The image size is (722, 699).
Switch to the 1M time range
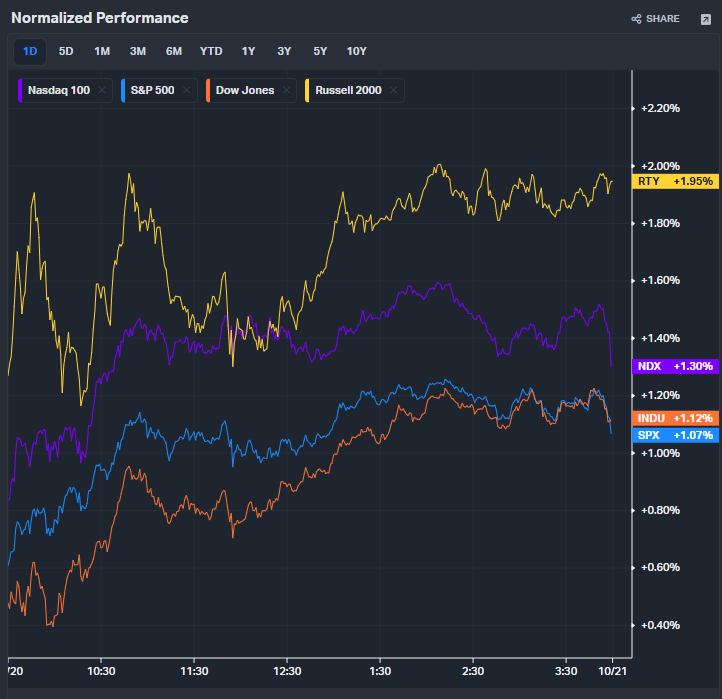102,51
